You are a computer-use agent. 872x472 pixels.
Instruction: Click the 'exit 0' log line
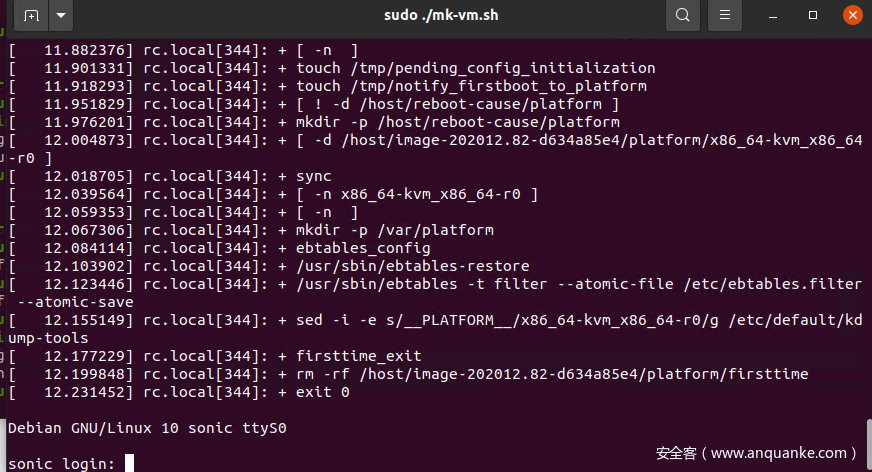coord(322,392)
